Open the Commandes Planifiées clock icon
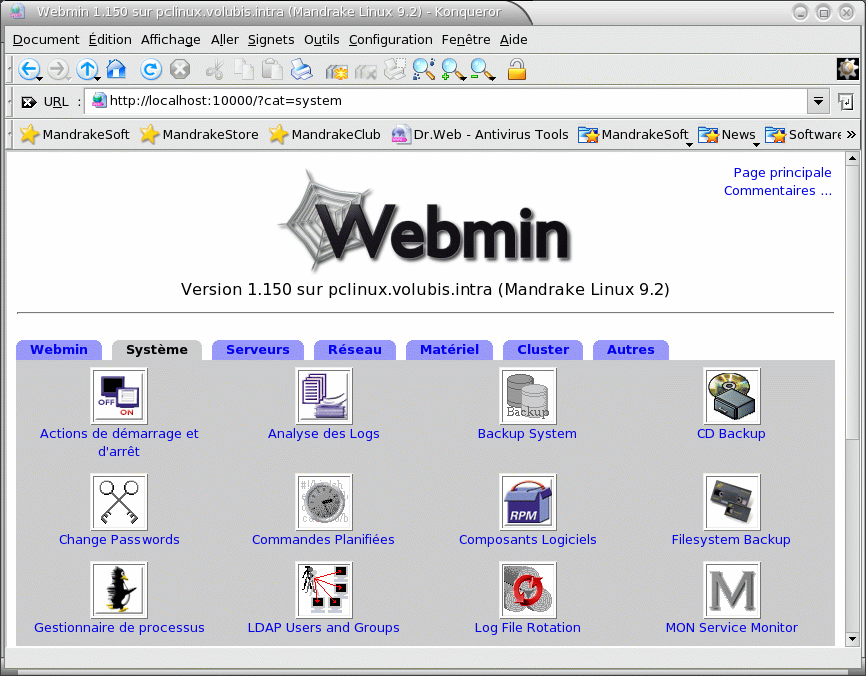The width and height of the screenshot is (866, 676). coord(324,502)
